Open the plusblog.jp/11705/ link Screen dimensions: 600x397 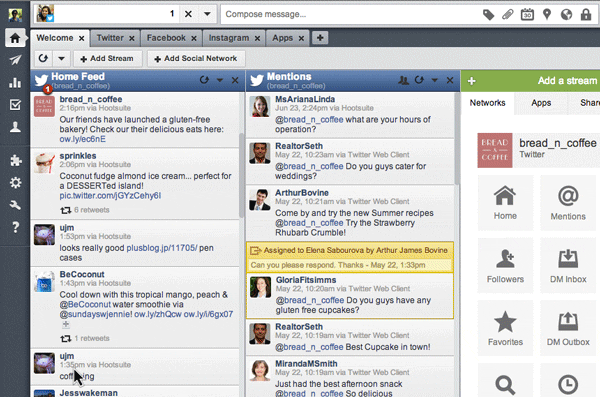point(161,248)
